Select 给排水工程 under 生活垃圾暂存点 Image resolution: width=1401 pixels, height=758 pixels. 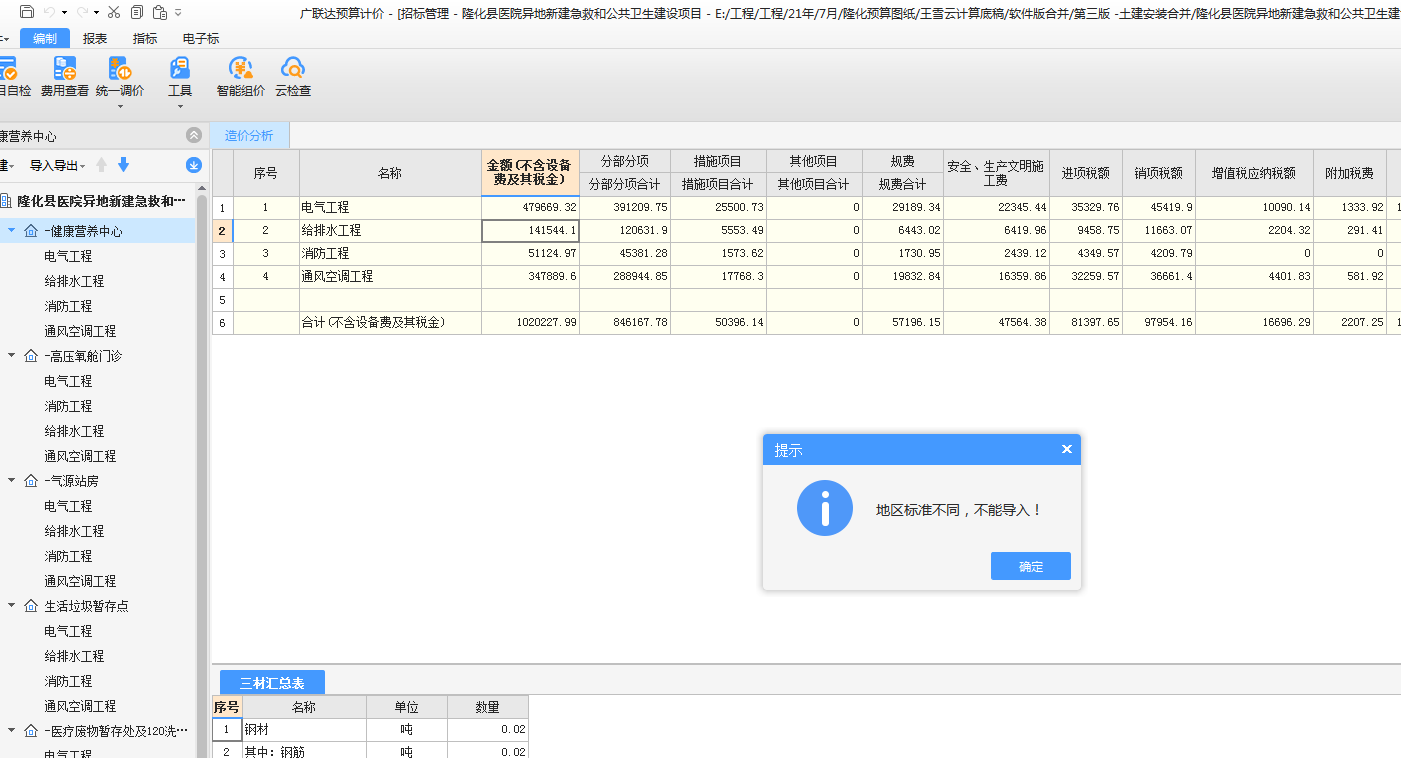click(74, 656)
